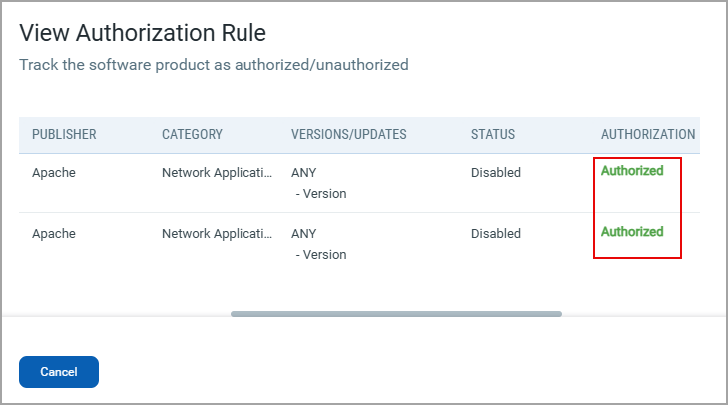
Task: Click the View Authorization Rule title
Action: [x=143, y=33]
